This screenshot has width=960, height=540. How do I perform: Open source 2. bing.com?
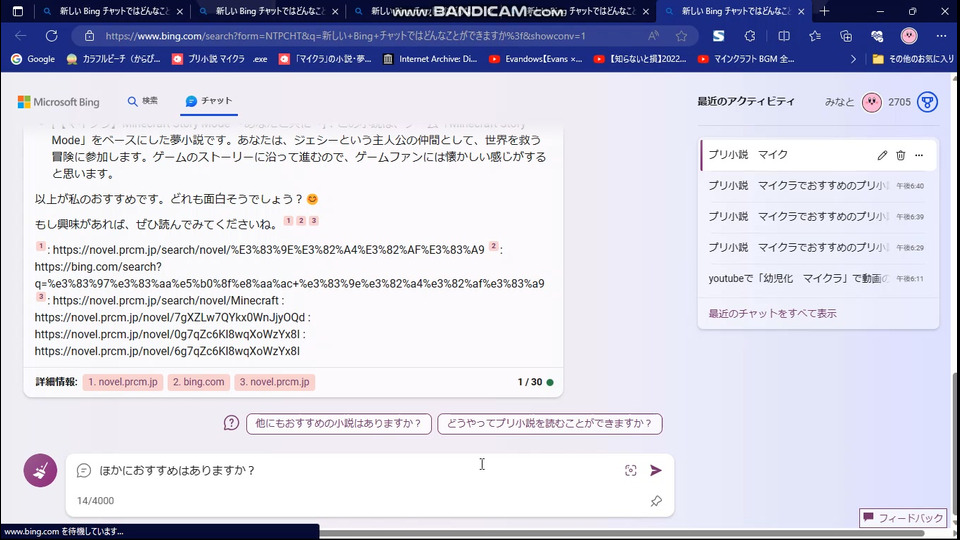coord(198,382)
